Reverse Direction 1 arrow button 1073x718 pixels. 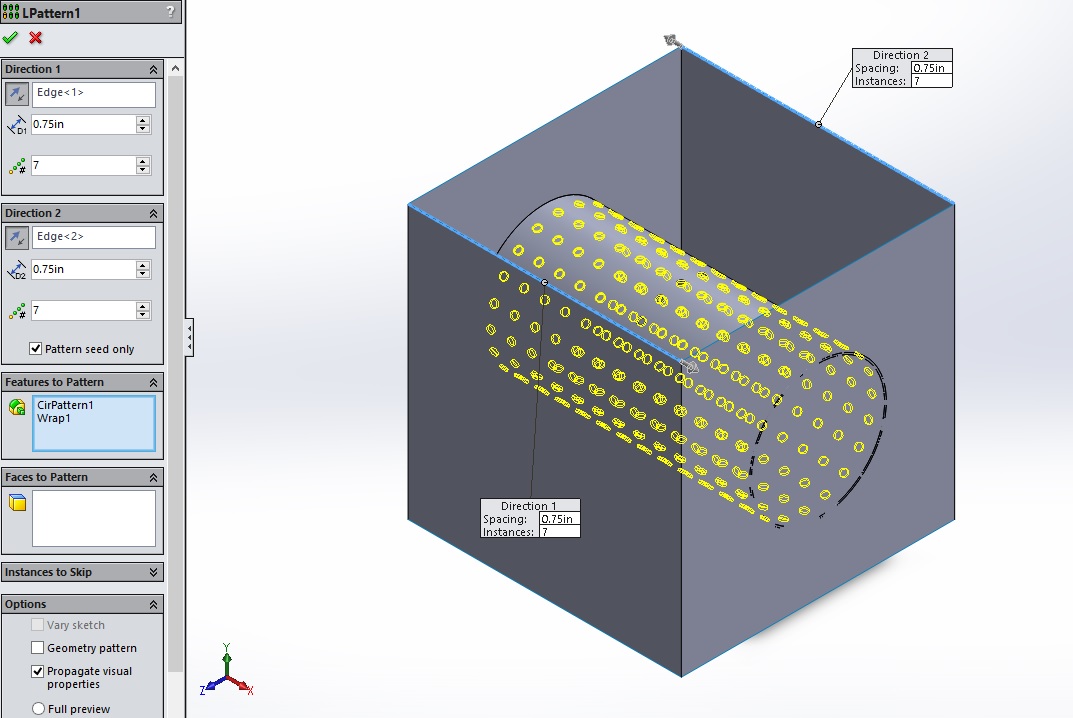(x=17, y=95)
